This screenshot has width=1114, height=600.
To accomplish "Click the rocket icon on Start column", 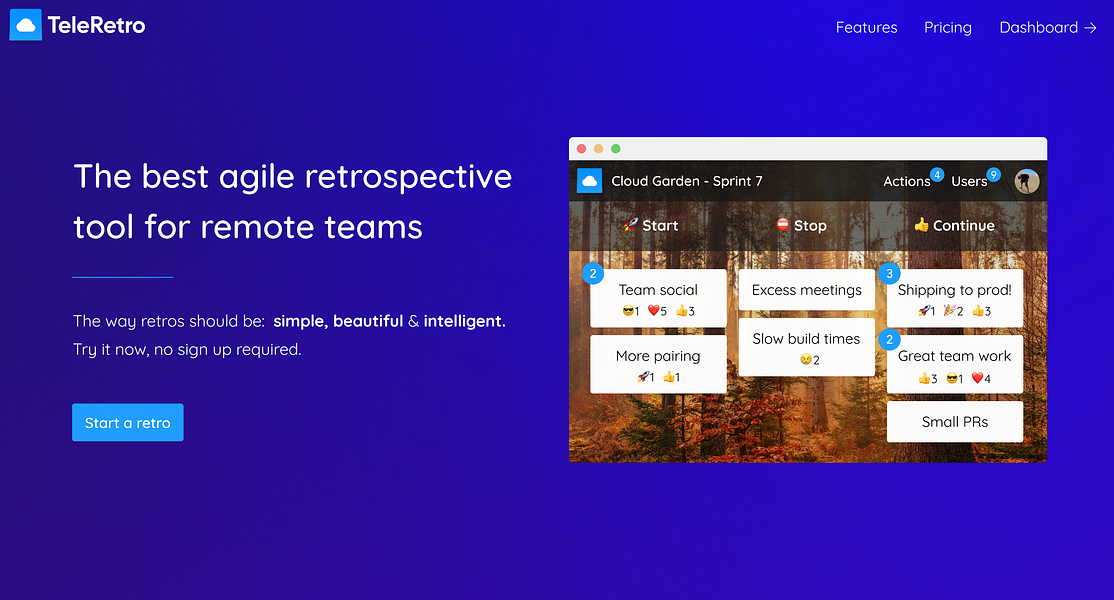I will pyautogui.click(x=630, y=225).
